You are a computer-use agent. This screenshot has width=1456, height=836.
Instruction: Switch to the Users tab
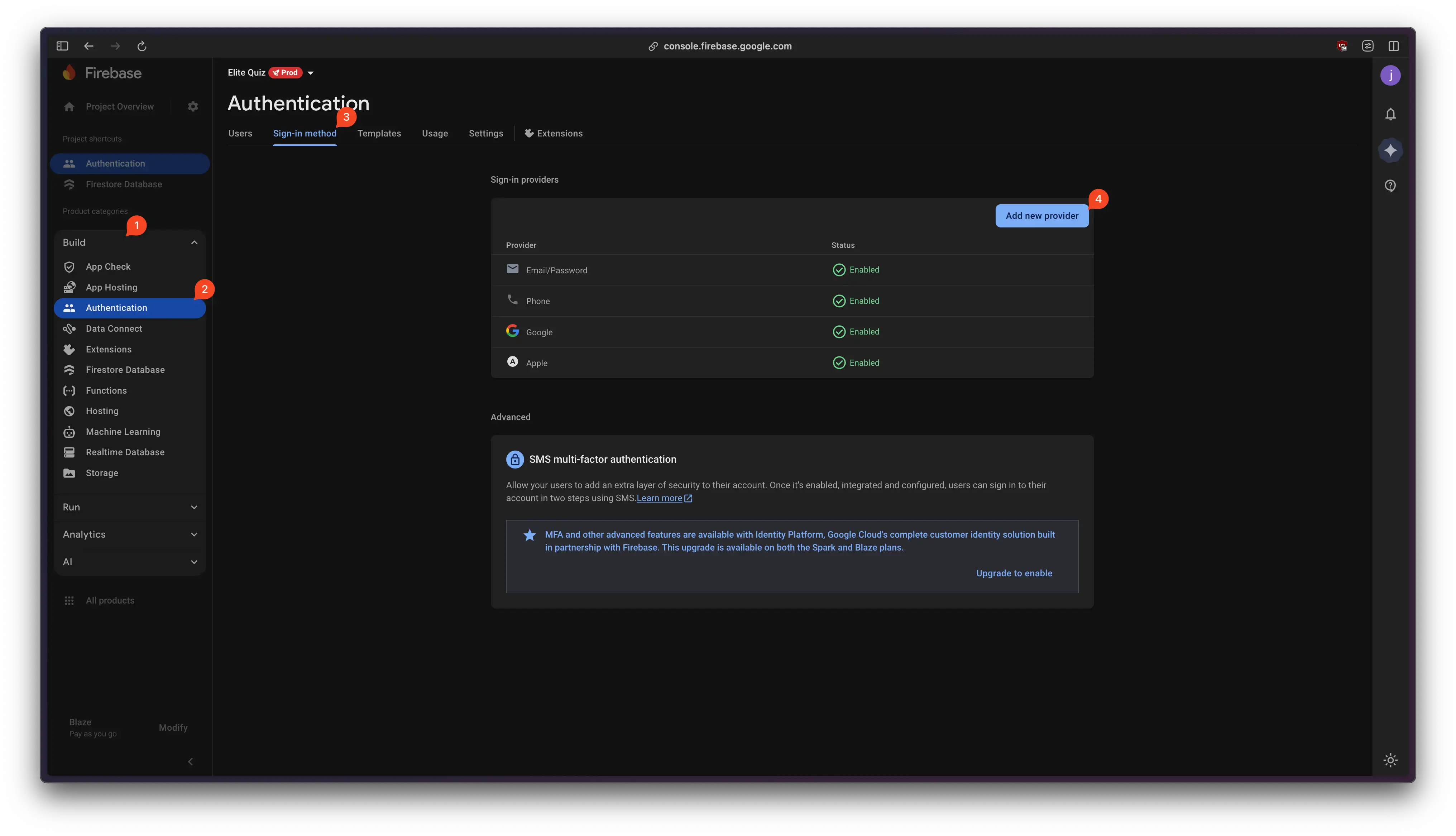(240, 133)
